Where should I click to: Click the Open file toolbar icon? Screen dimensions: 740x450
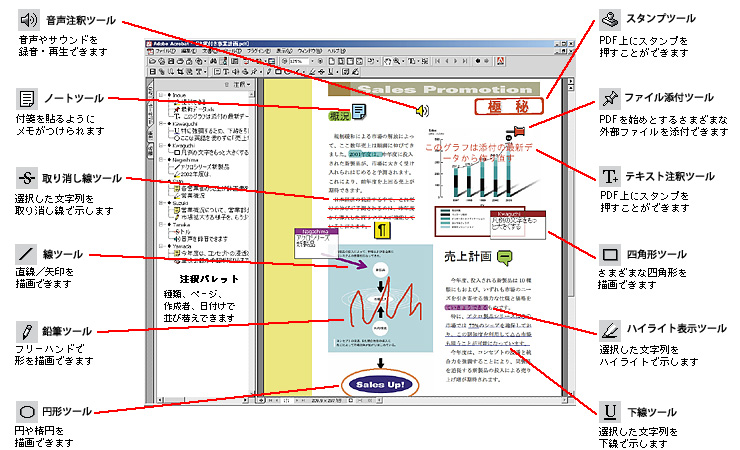pyautogui.click(x=152, y=61)
